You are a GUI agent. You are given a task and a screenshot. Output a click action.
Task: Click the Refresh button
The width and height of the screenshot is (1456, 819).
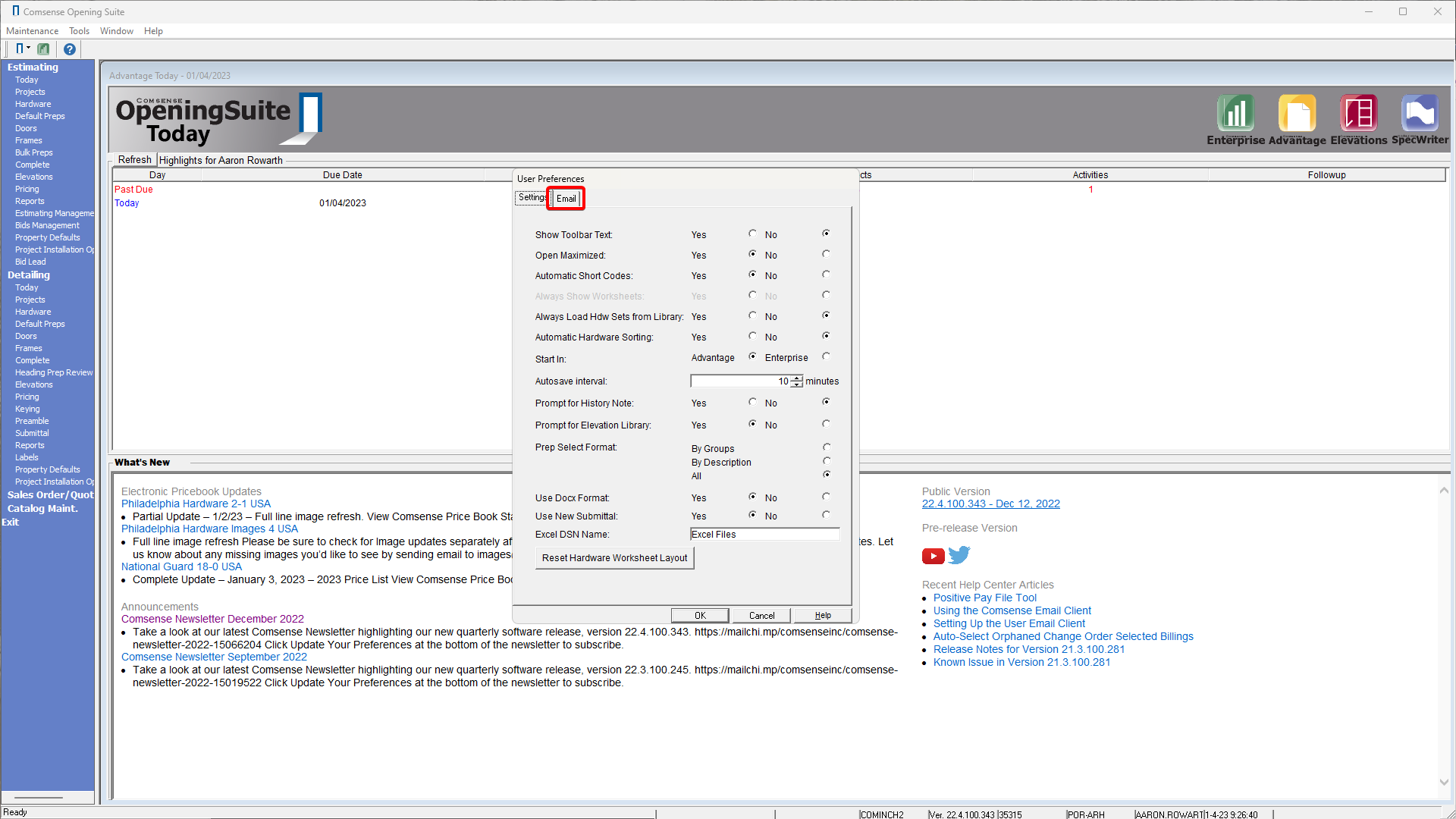click(134, 160)
